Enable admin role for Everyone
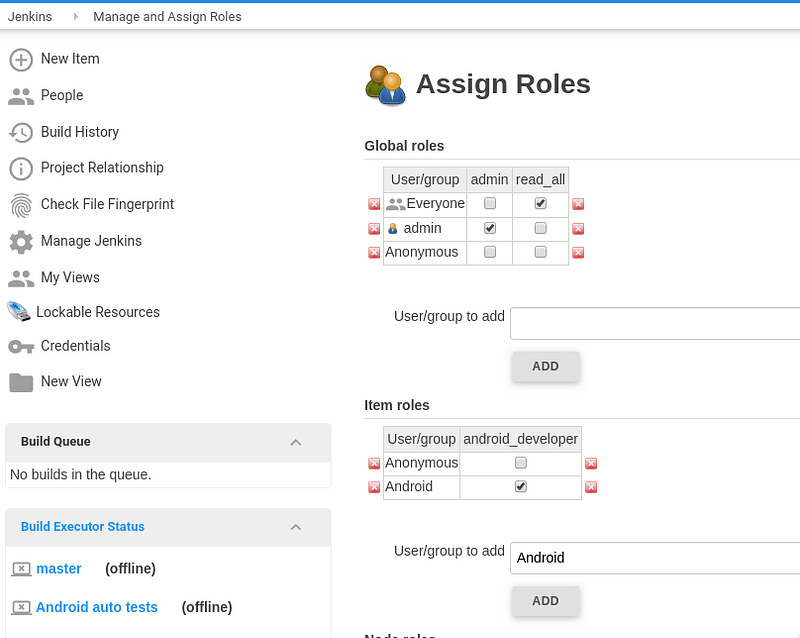 [490, 204]
